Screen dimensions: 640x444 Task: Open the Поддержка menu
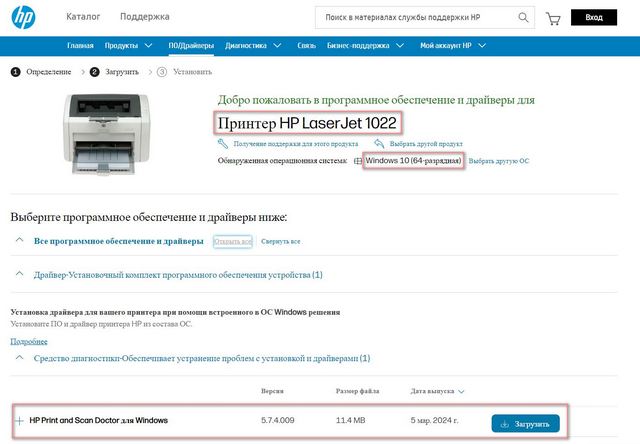click(144, 17)
